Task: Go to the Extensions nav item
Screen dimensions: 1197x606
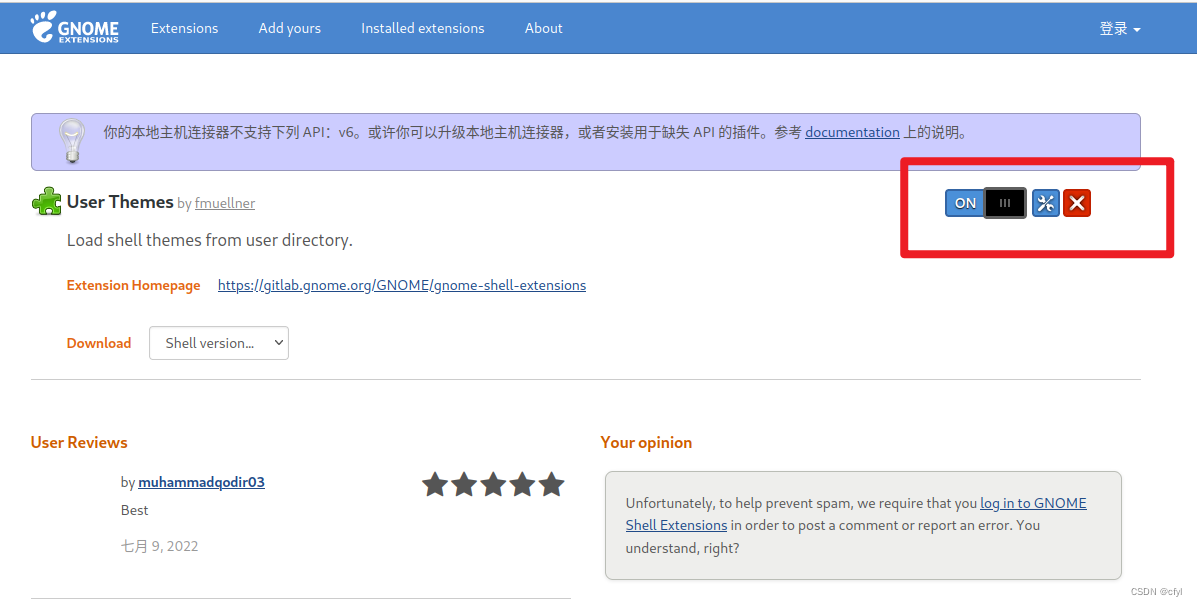Action: pos(184,28)
